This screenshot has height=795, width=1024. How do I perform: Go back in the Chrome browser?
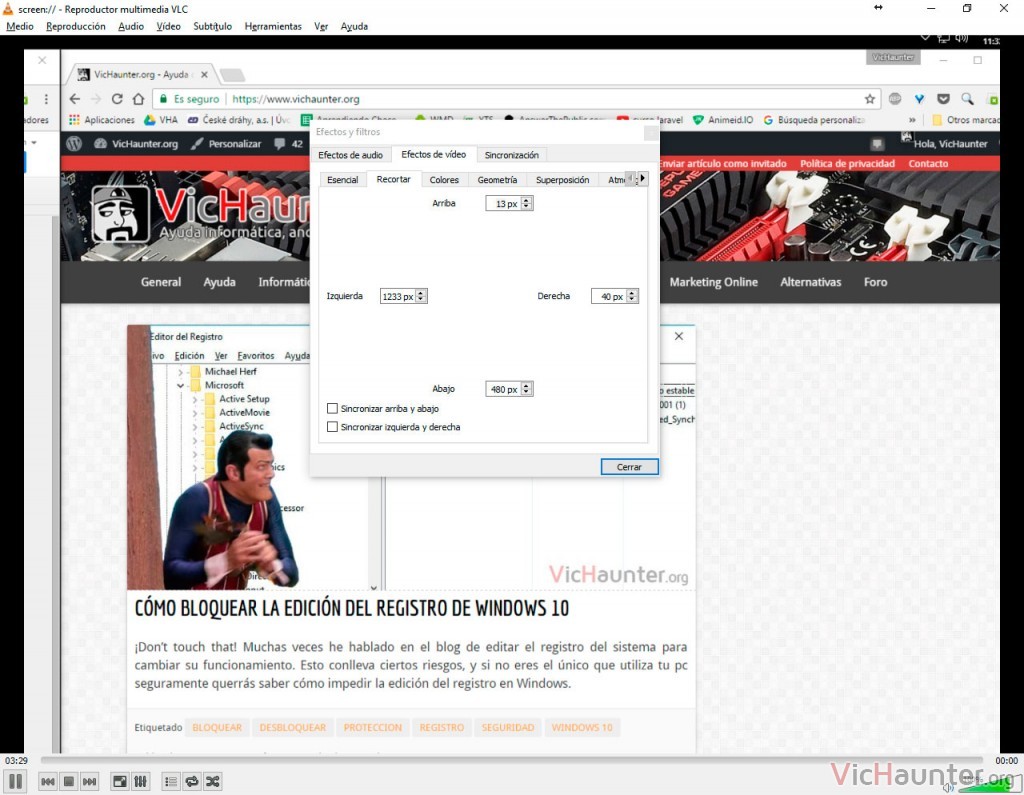(74, 99)
